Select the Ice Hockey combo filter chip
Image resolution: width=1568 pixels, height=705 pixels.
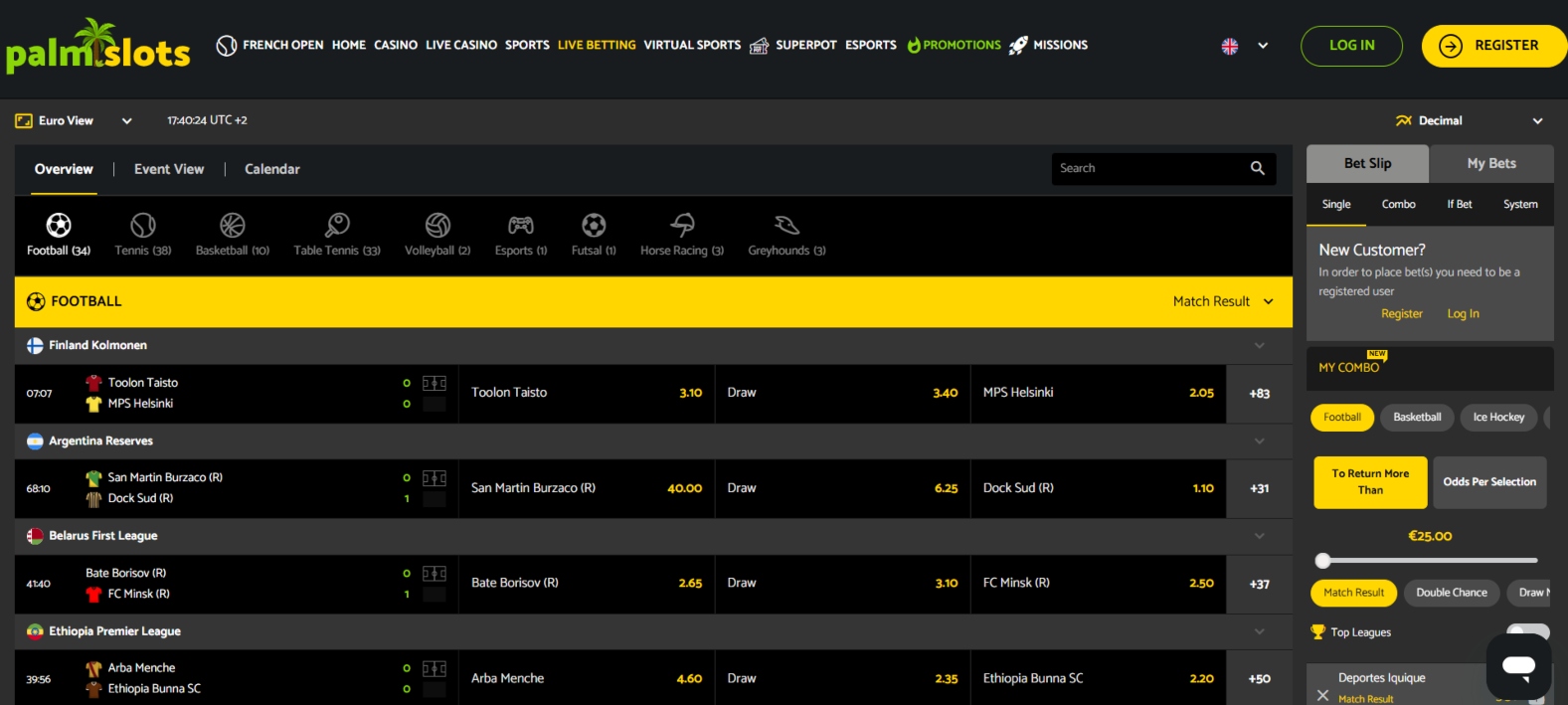click(x=1498, y=418)
